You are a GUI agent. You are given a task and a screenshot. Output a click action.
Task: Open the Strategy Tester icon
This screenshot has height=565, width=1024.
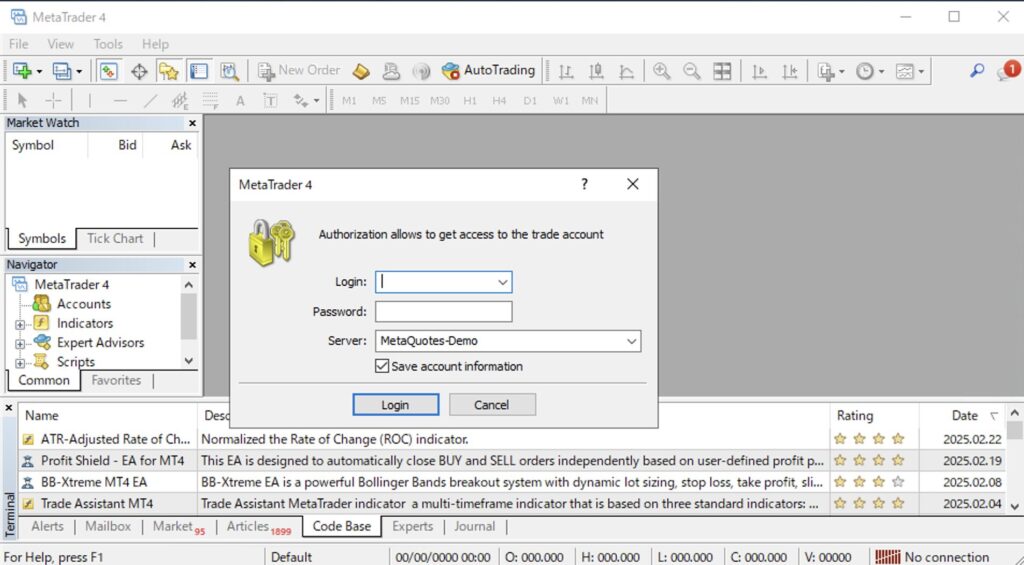pos(229,71)
